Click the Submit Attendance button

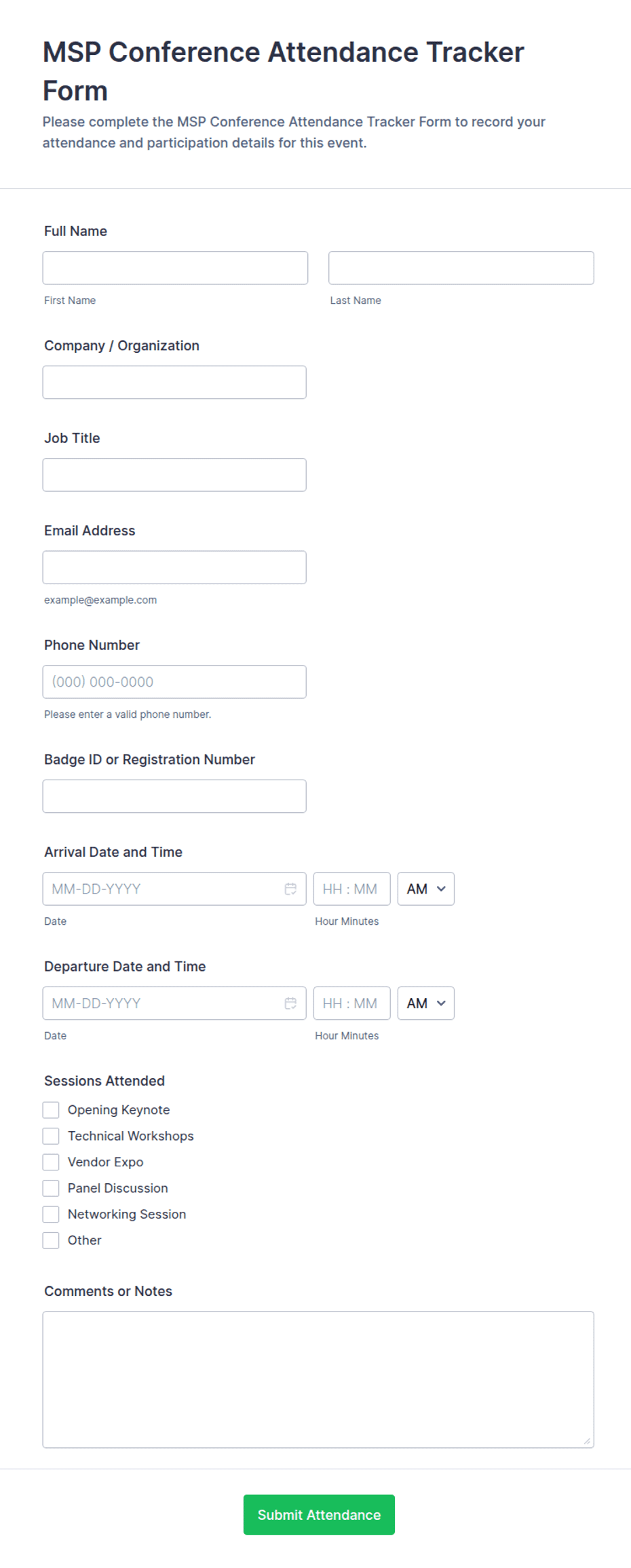coord(319,1515)
